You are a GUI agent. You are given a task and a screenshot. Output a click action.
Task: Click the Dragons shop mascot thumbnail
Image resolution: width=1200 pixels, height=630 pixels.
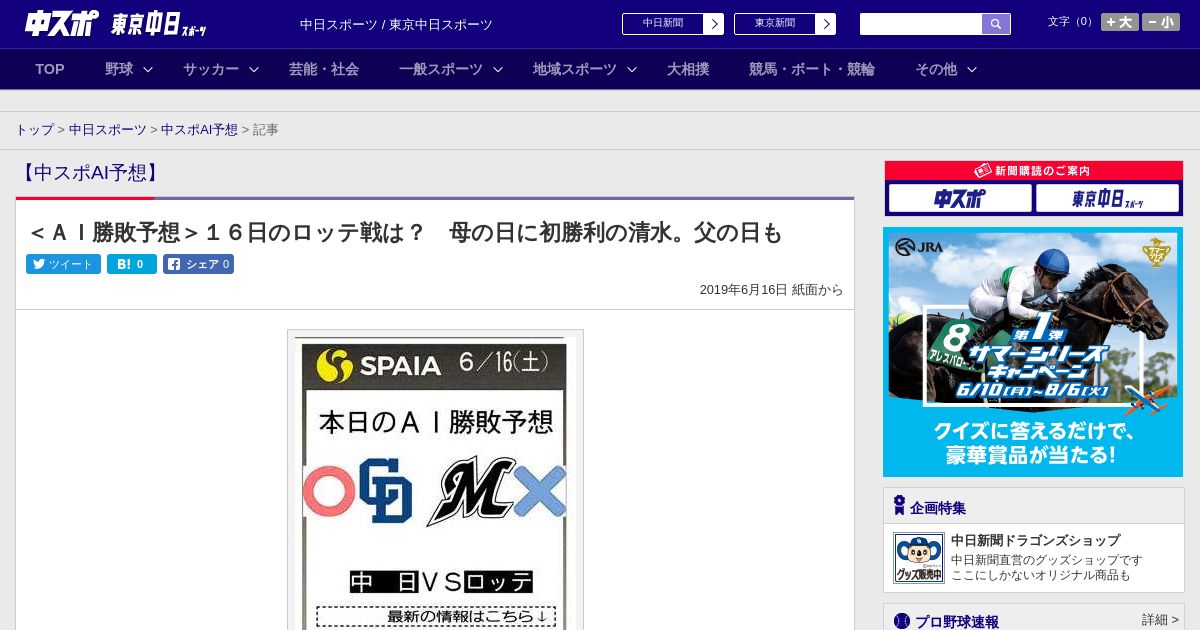pos(919,558)
